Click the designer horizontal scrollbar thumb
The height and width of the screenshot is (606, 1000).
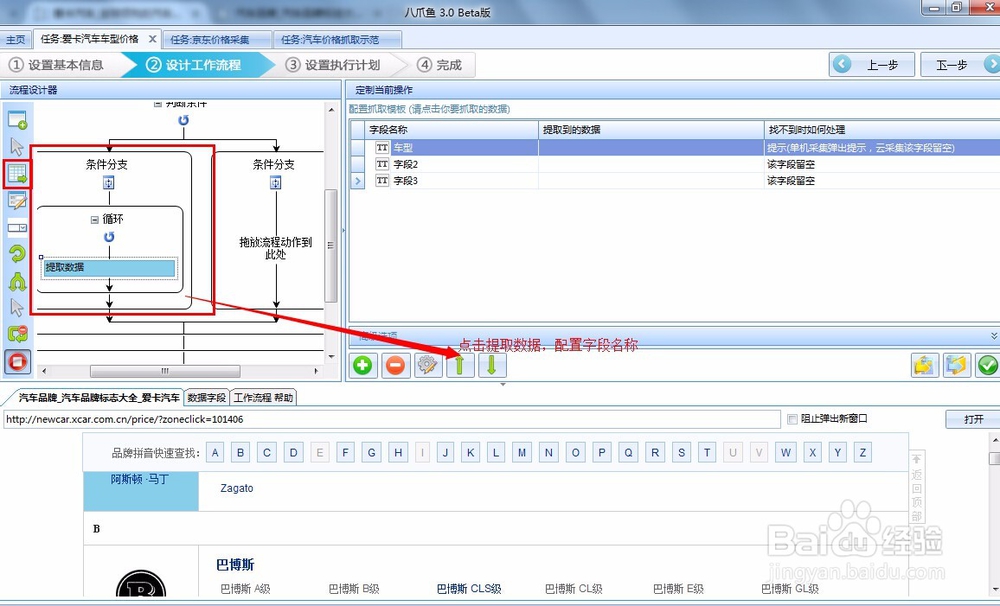165,371
